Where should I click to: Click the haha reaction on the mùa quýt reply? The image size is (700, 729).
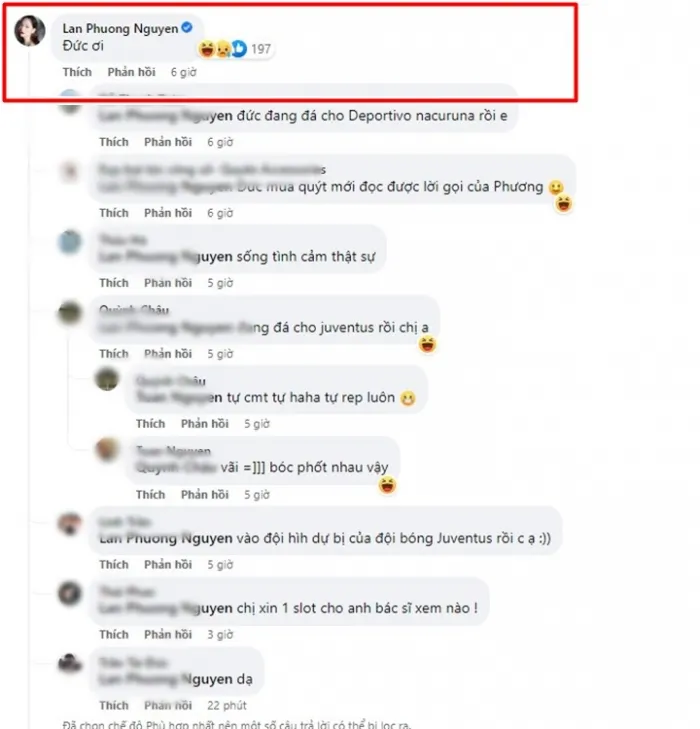point(564,204)
